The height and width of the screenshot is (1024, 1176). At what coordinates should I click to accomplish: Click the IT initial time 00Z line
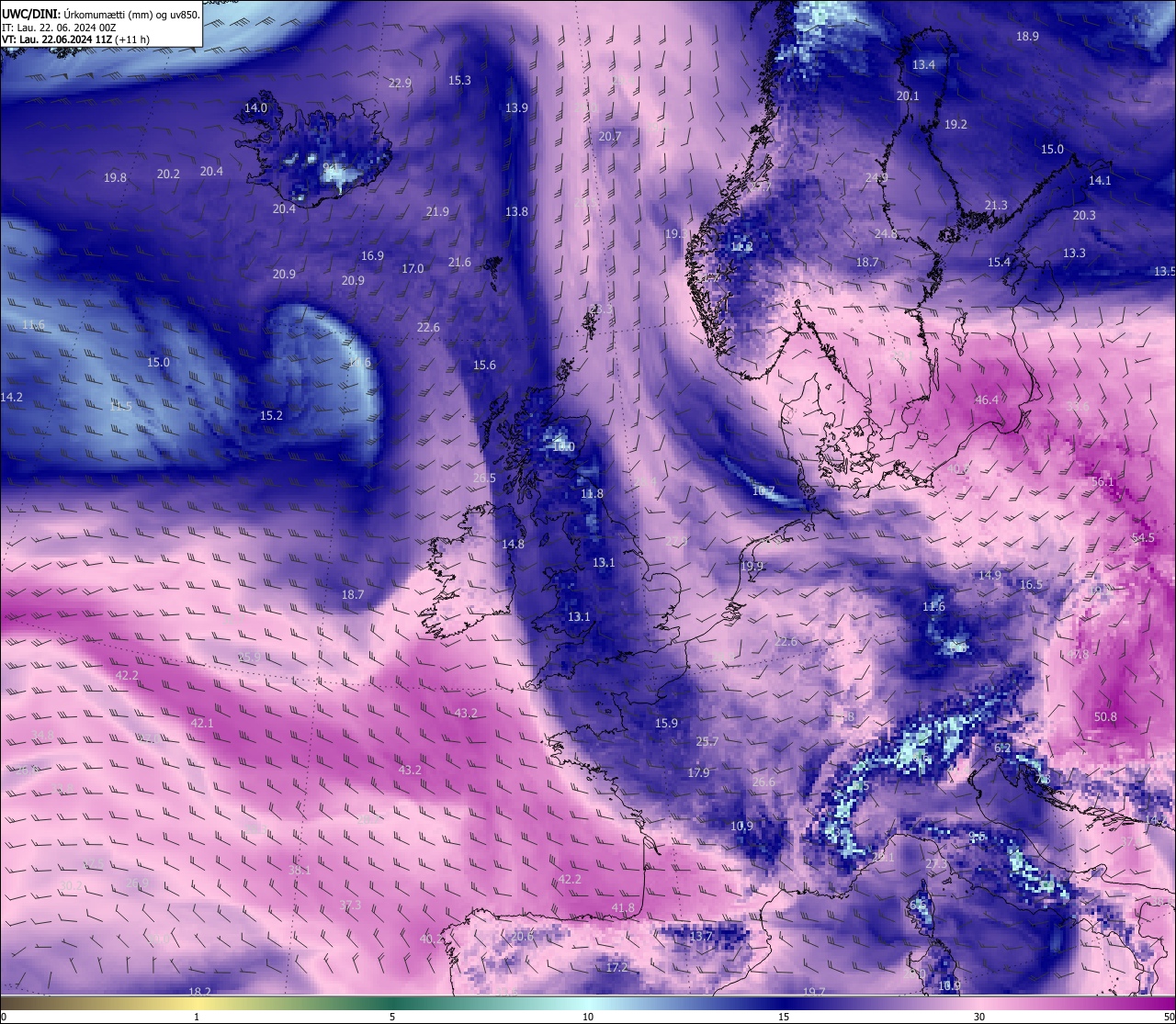[x=59, y=28]
